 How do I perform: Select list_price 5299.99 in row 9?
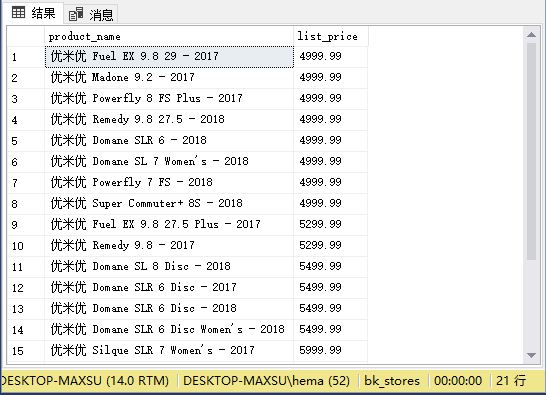pos(330,225)
